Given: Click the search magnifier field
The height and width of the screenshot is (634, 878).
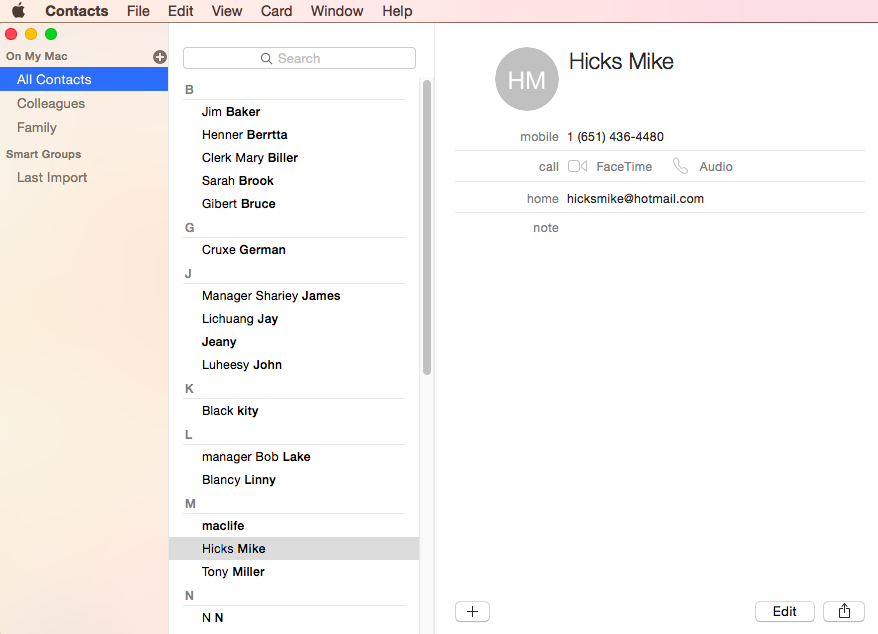Looking at the screenshot, I should 299,58.
